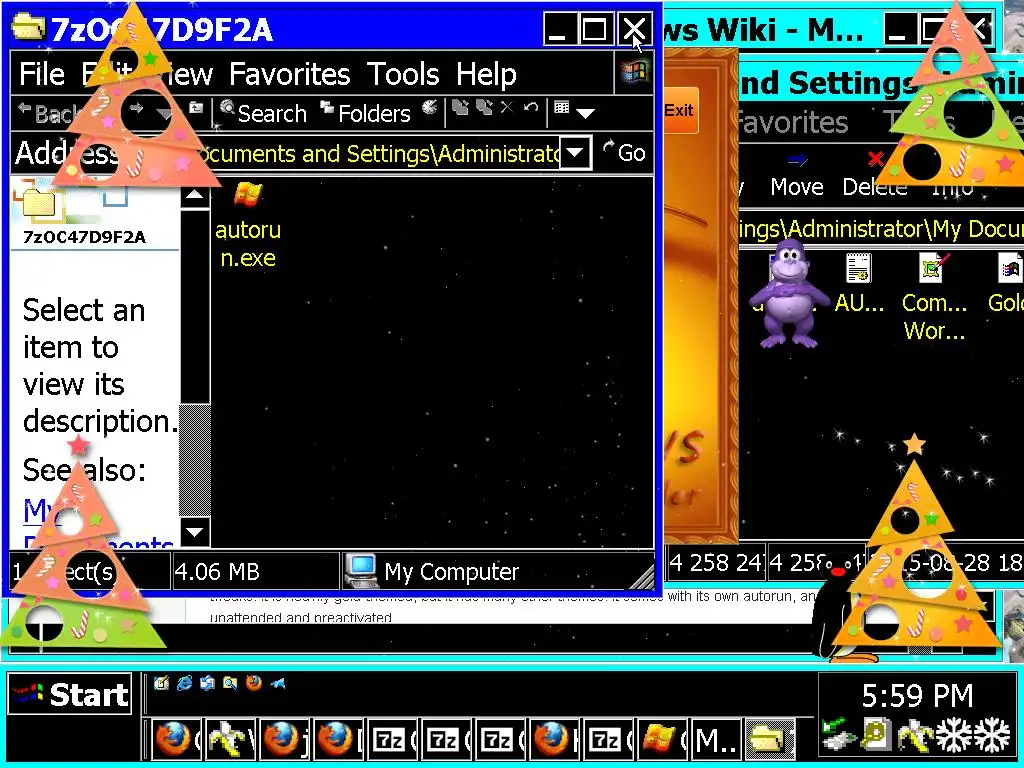Open the File menu

pos(42,74)
